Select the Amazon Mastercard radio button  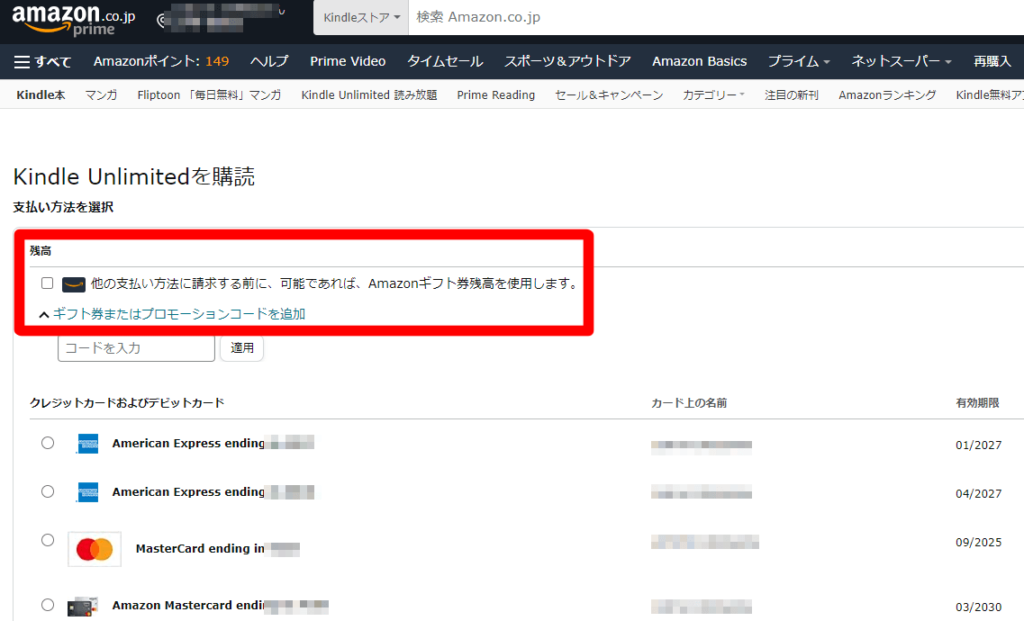coord(48,605)
